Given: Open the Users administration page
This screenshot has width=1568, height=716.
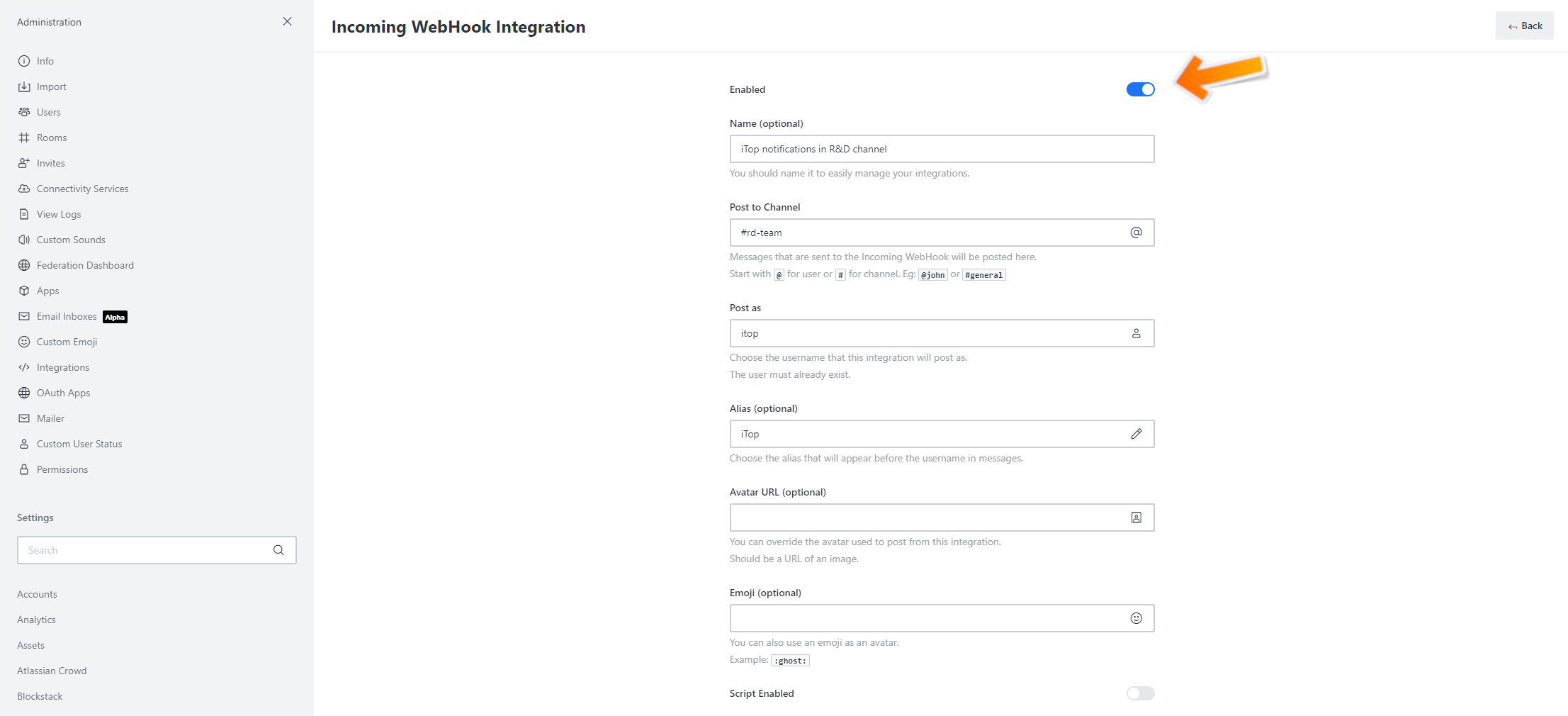Looking at the screenshot, I should [48, 112].
